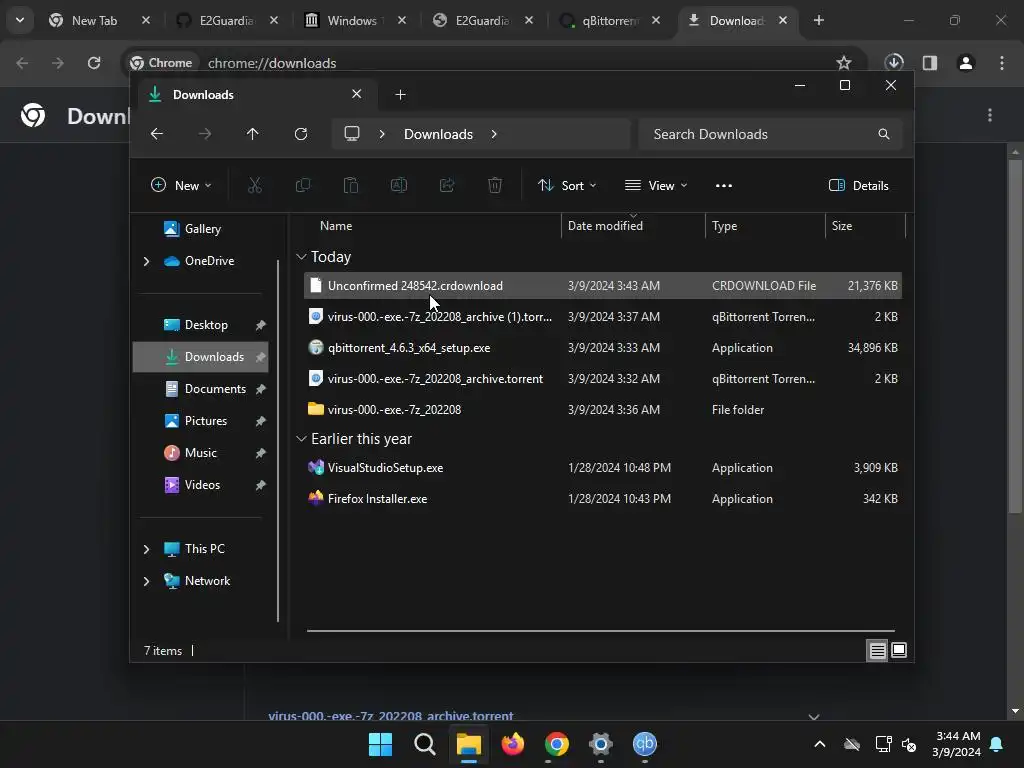Open the Sort dropdown menu

tap(567, 185)
